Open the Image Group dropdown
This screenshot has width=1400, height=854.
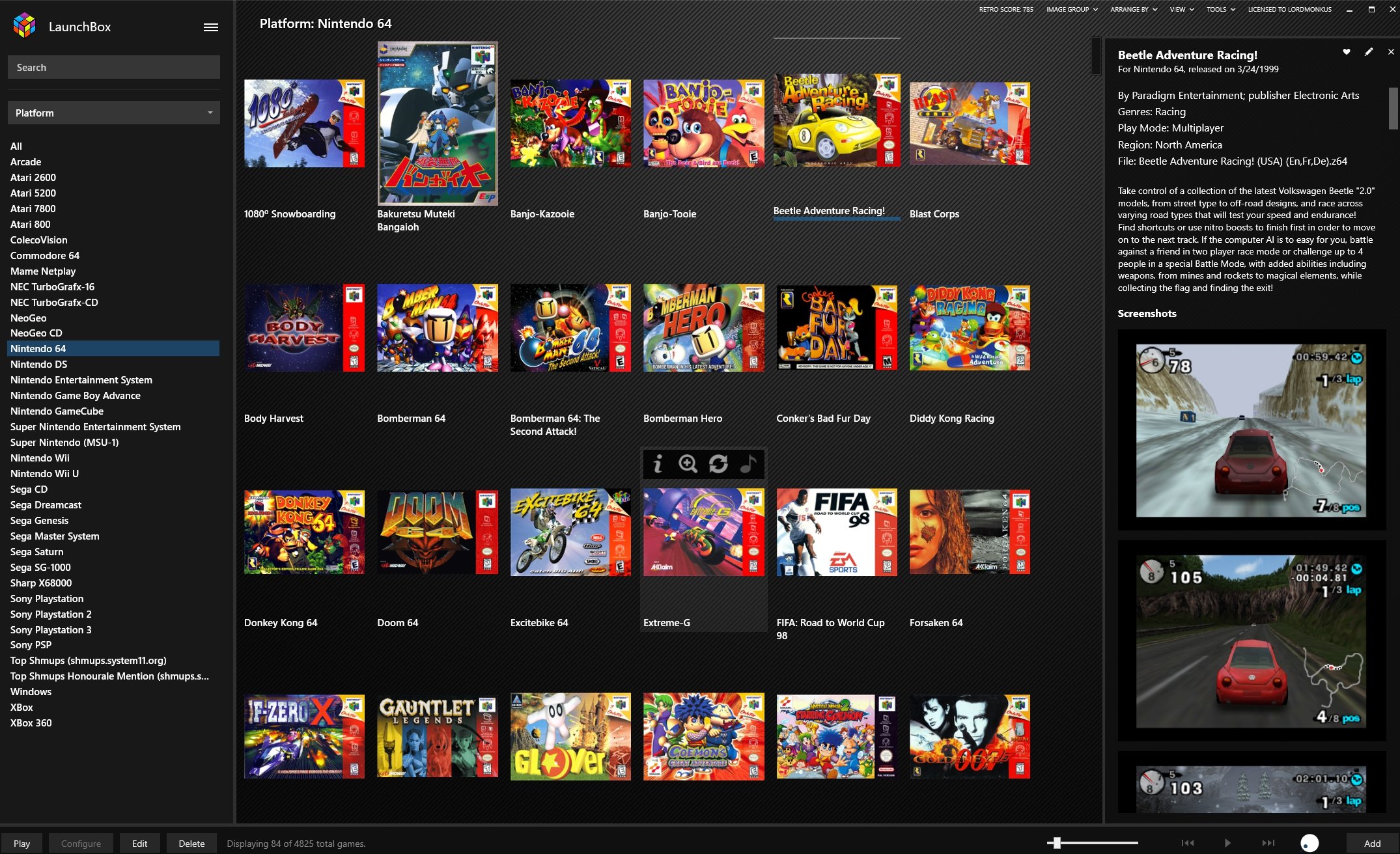[x=1072, y=9]
